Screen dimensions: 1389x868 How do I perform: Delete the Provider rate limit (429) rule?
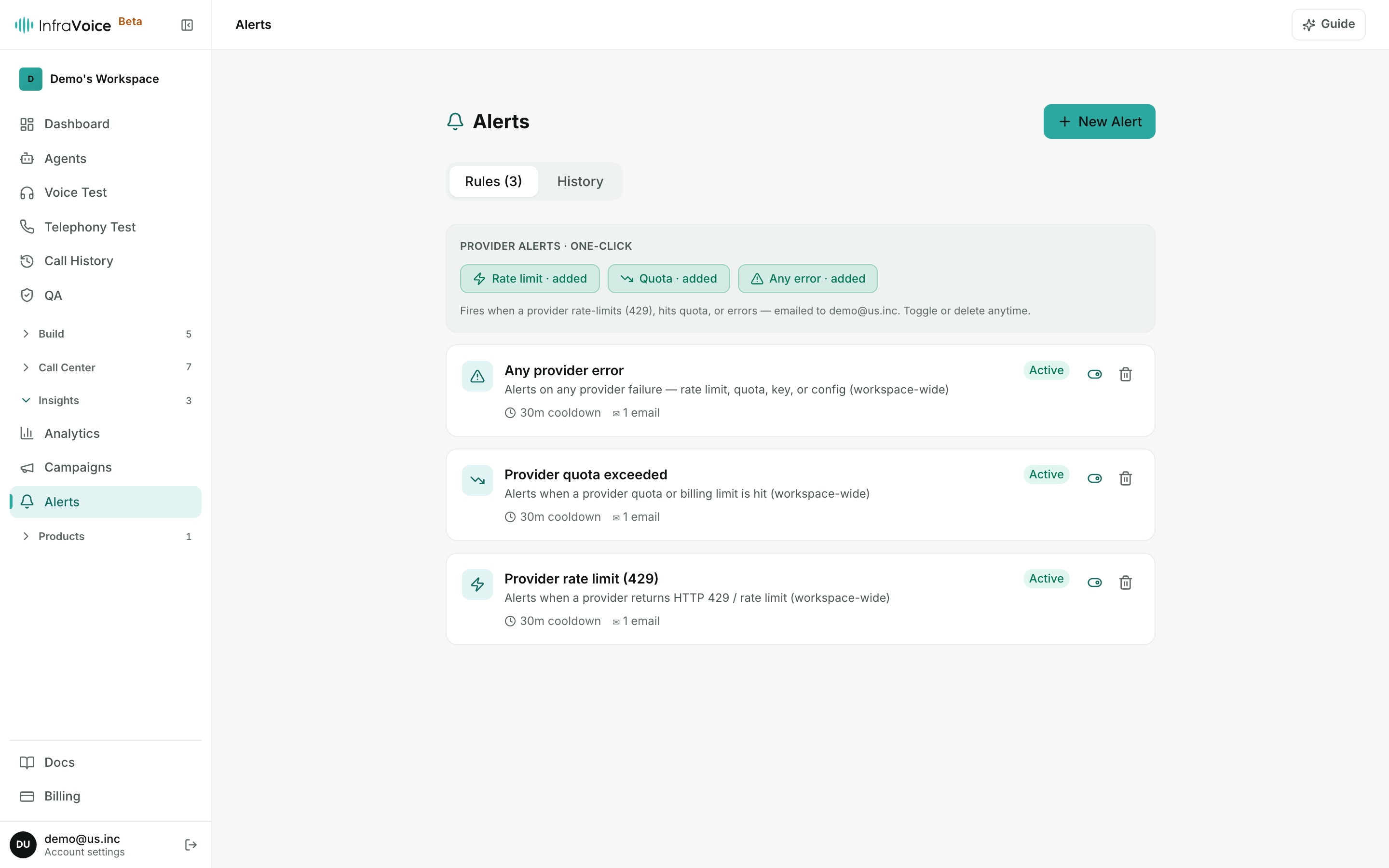coord(1125,583)
